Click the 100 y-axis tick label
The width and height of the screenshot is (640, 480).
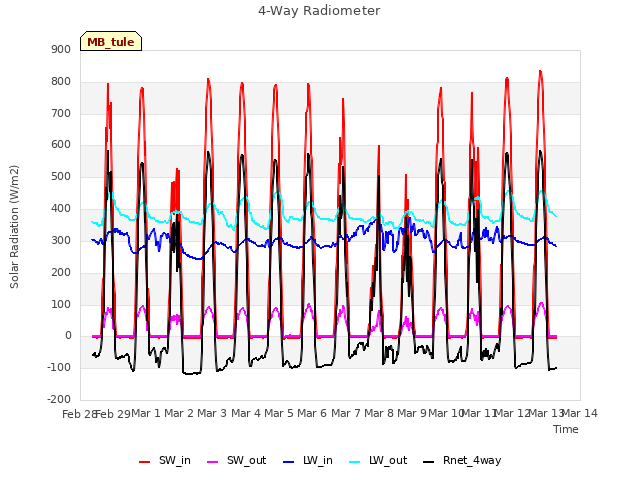tap(61, 304)
